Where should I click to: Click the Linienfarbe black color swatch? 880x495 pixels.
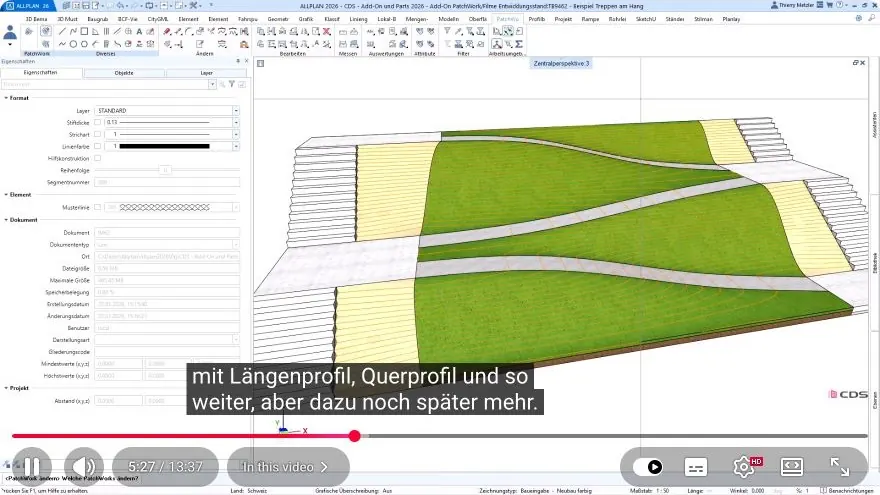click(164, 146)
